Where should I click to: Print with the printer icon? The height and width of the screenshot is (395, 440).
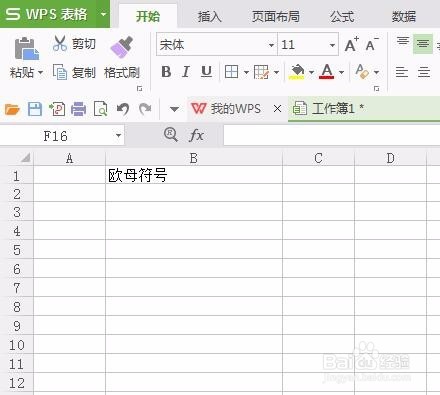click(x=78, y=109)
